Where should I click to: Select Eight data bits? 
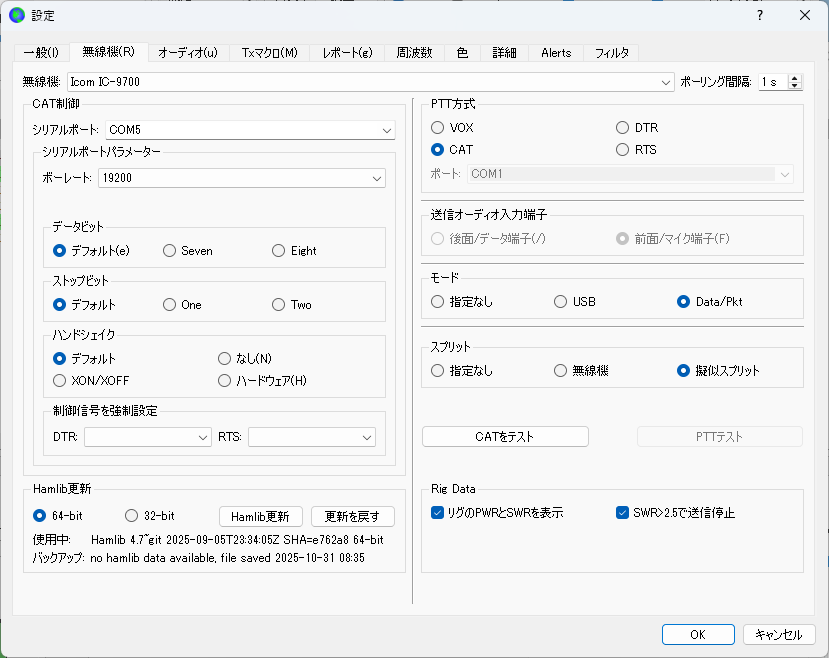294,251
